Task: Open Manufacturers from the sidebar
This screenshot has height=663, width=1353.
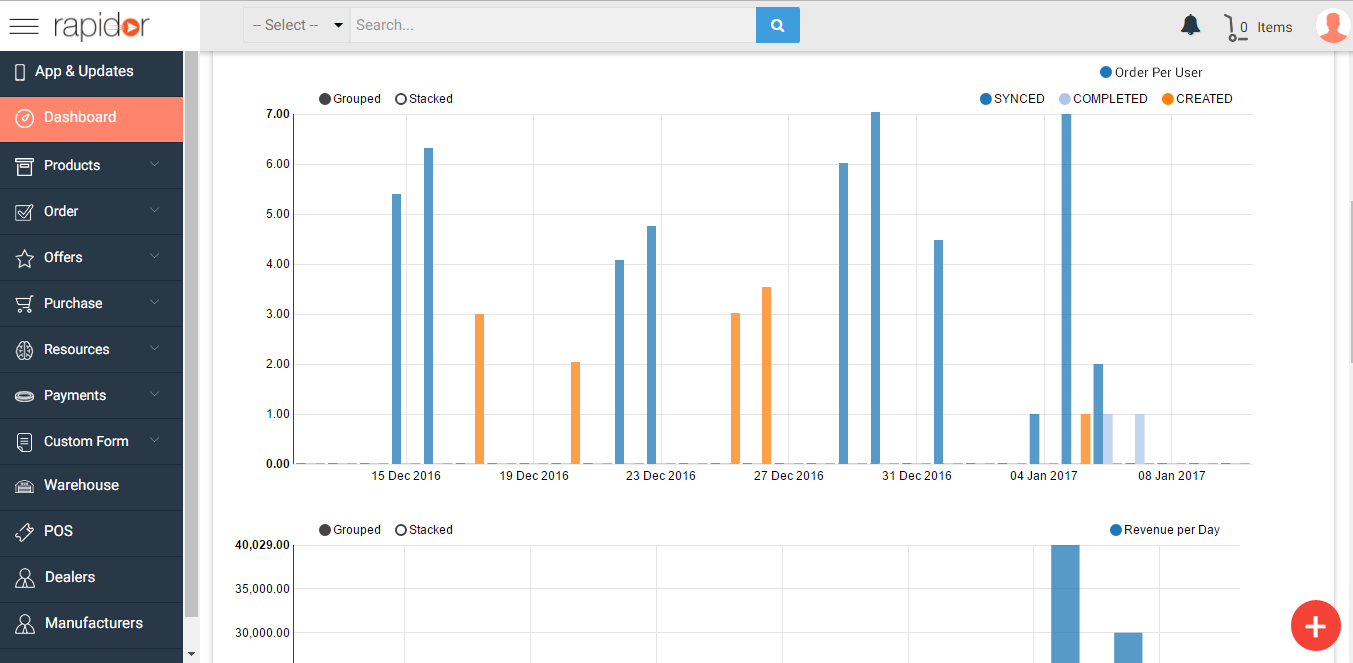Action: pos(93,623)
